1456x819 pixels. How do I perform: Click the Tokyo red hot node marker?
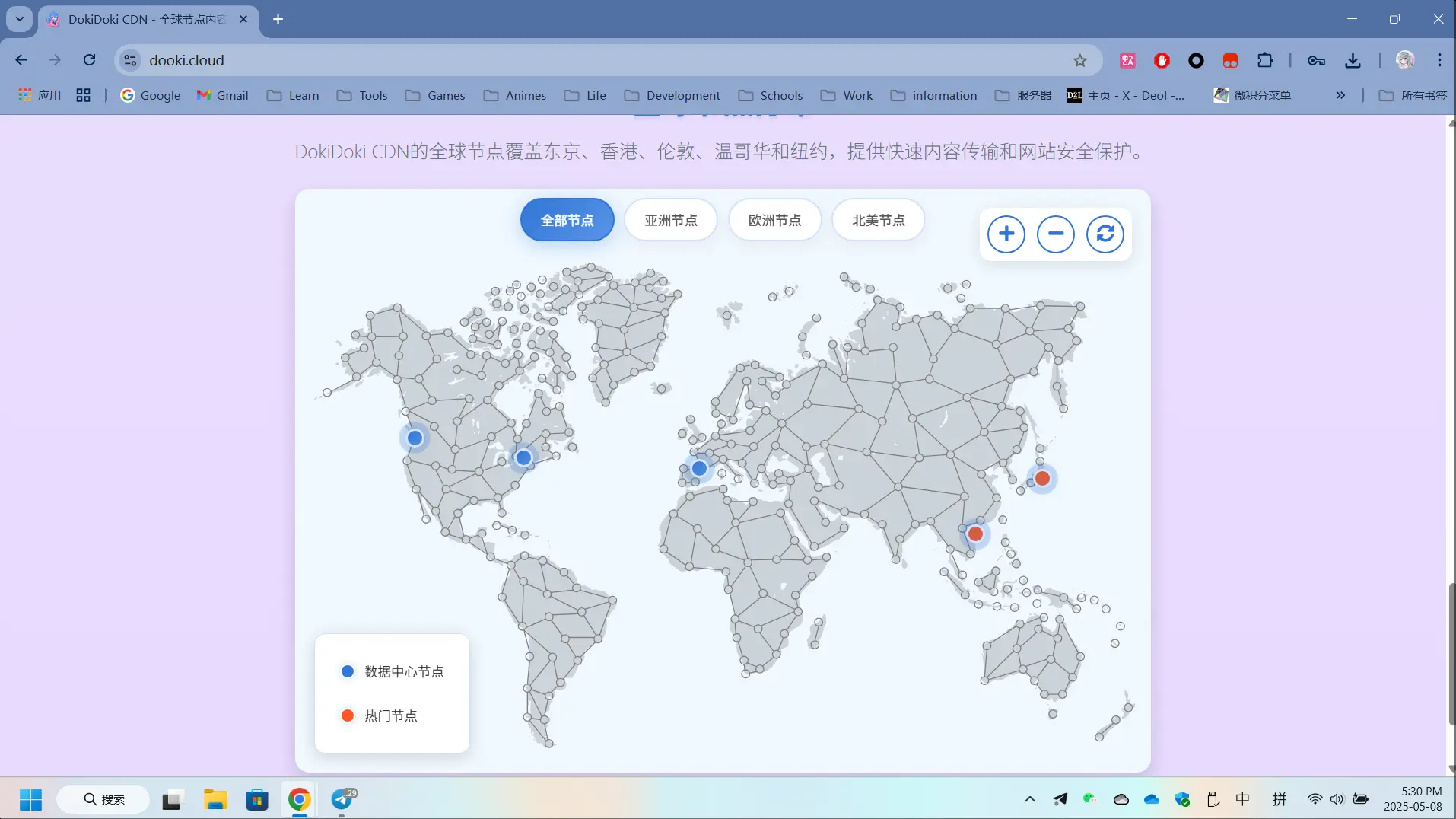(x=1042, y=478)
